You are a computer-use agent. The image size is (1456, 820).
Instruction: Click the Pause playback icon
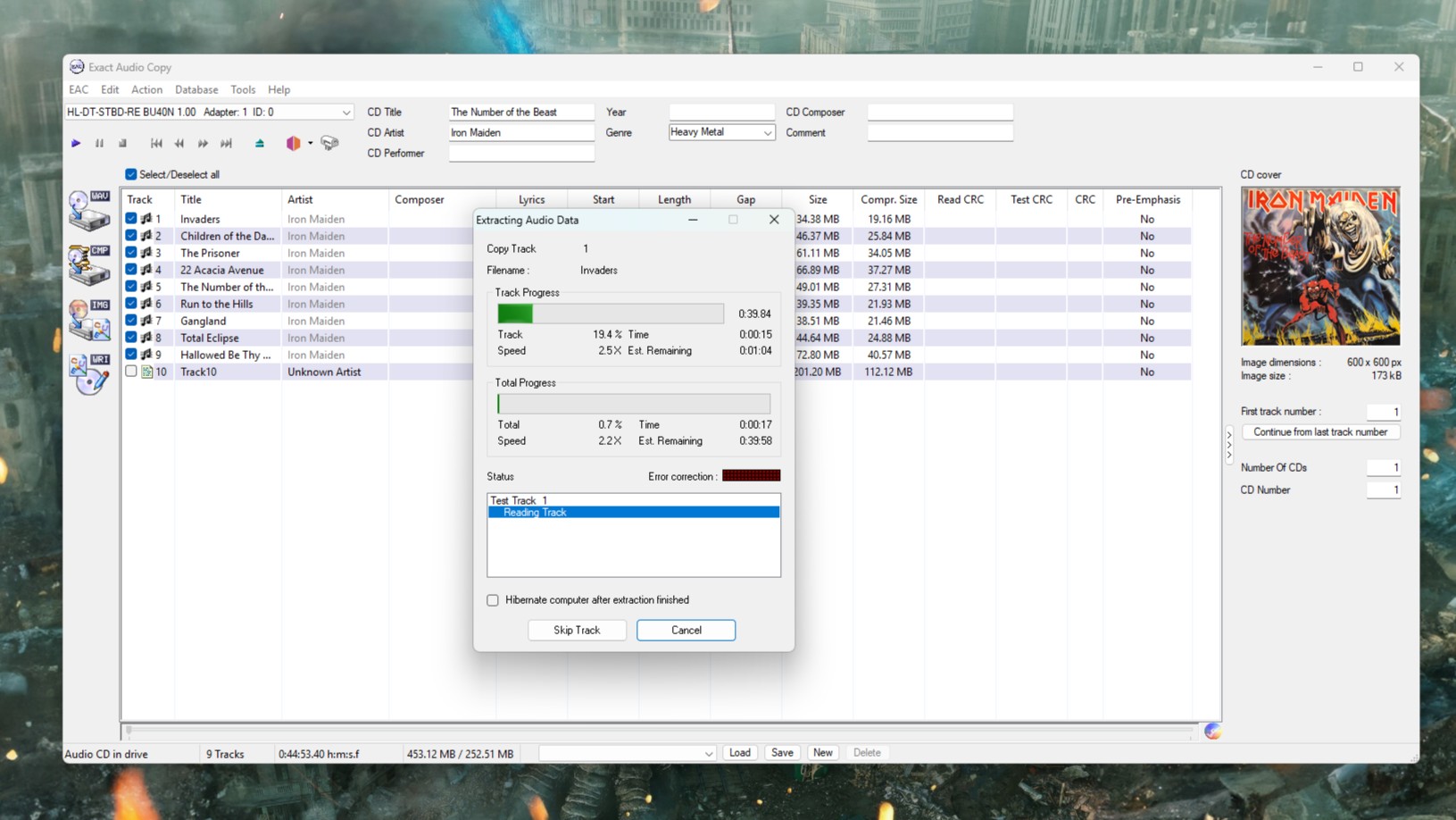99,143
